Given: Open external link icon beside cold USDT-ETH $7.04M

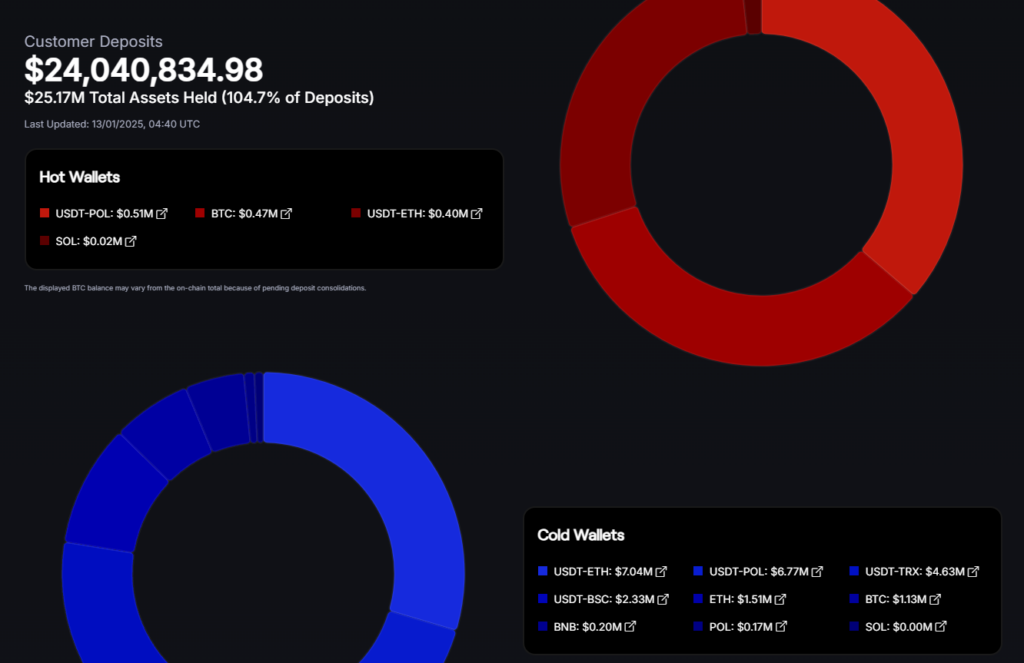Looking at the screenshot, I should tap(661, 572).
